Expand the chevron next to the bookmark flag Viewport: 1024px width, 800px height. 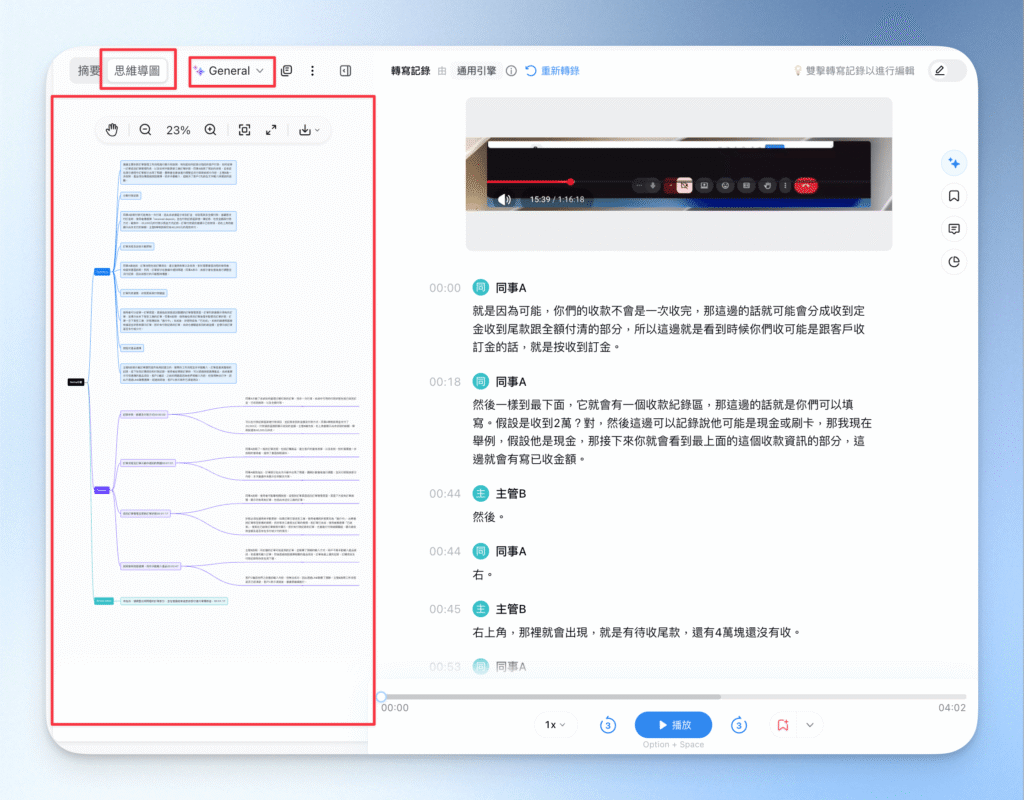(x=810, y=725)
